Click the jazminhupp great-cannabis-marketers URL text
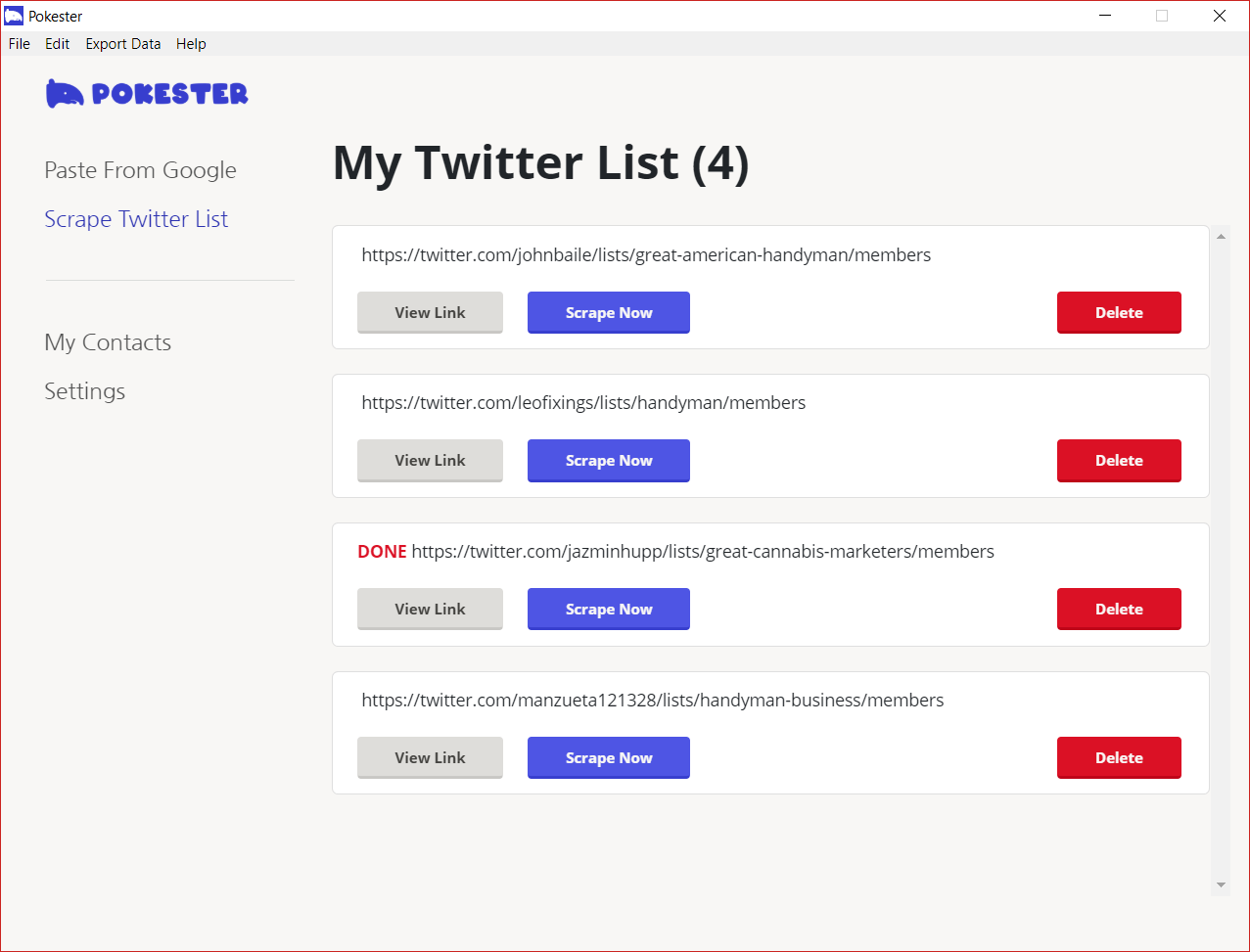 click(703, 552)
